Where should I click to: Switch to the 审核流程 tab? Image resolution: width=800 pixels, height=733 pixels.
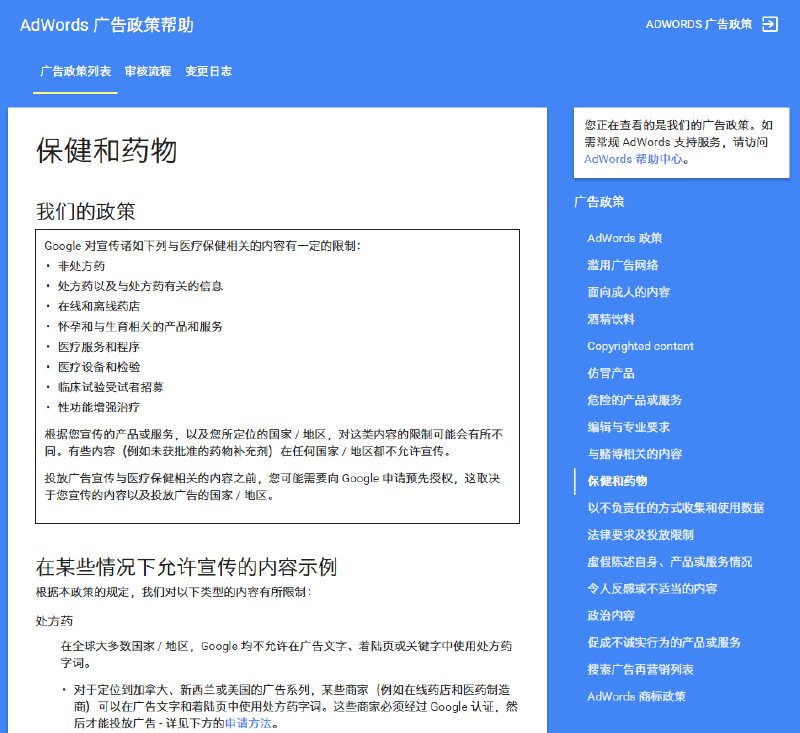pos(148,71)
